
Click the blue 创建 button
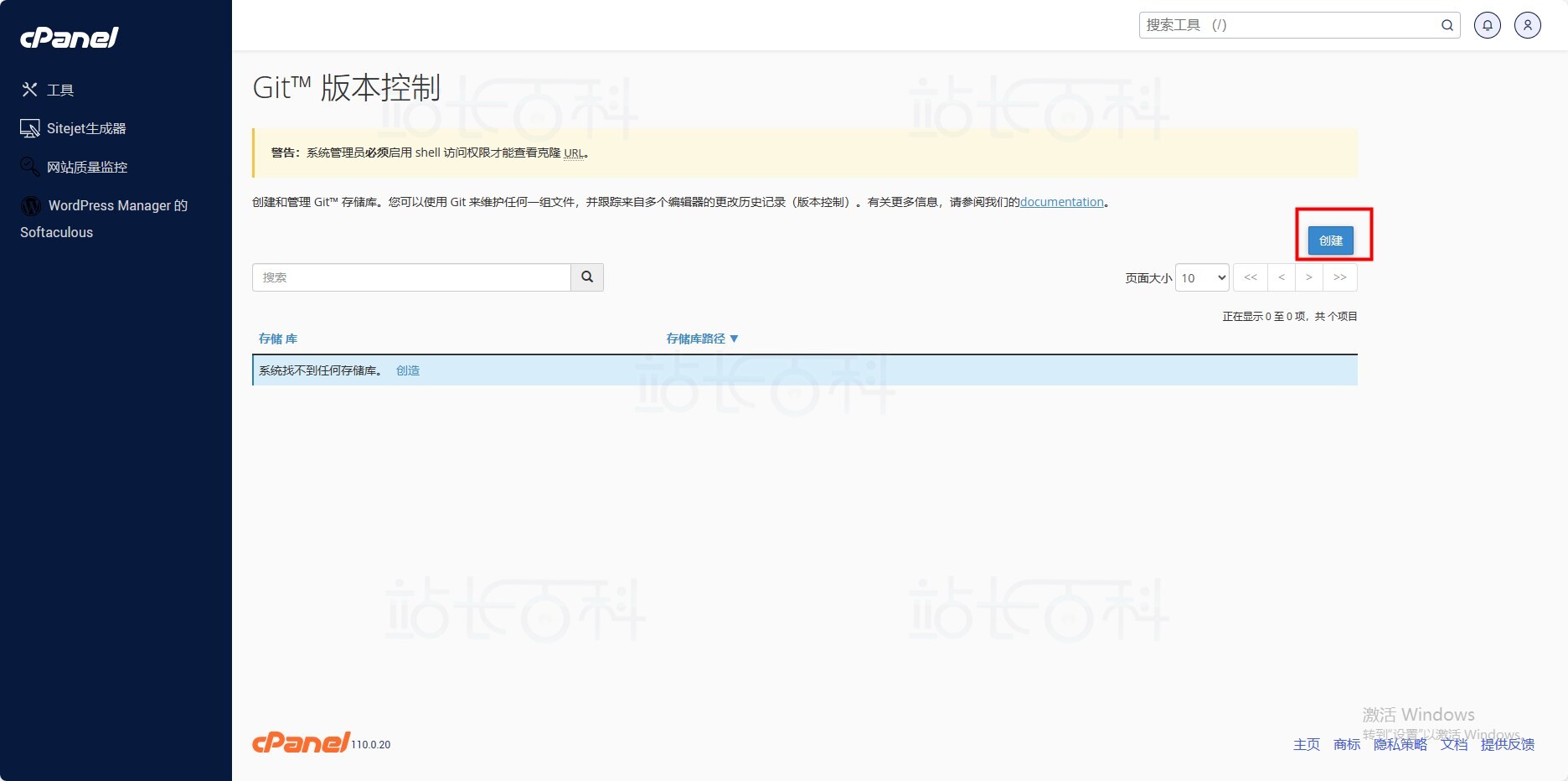pyautogui.click(x=1331, y=241)
